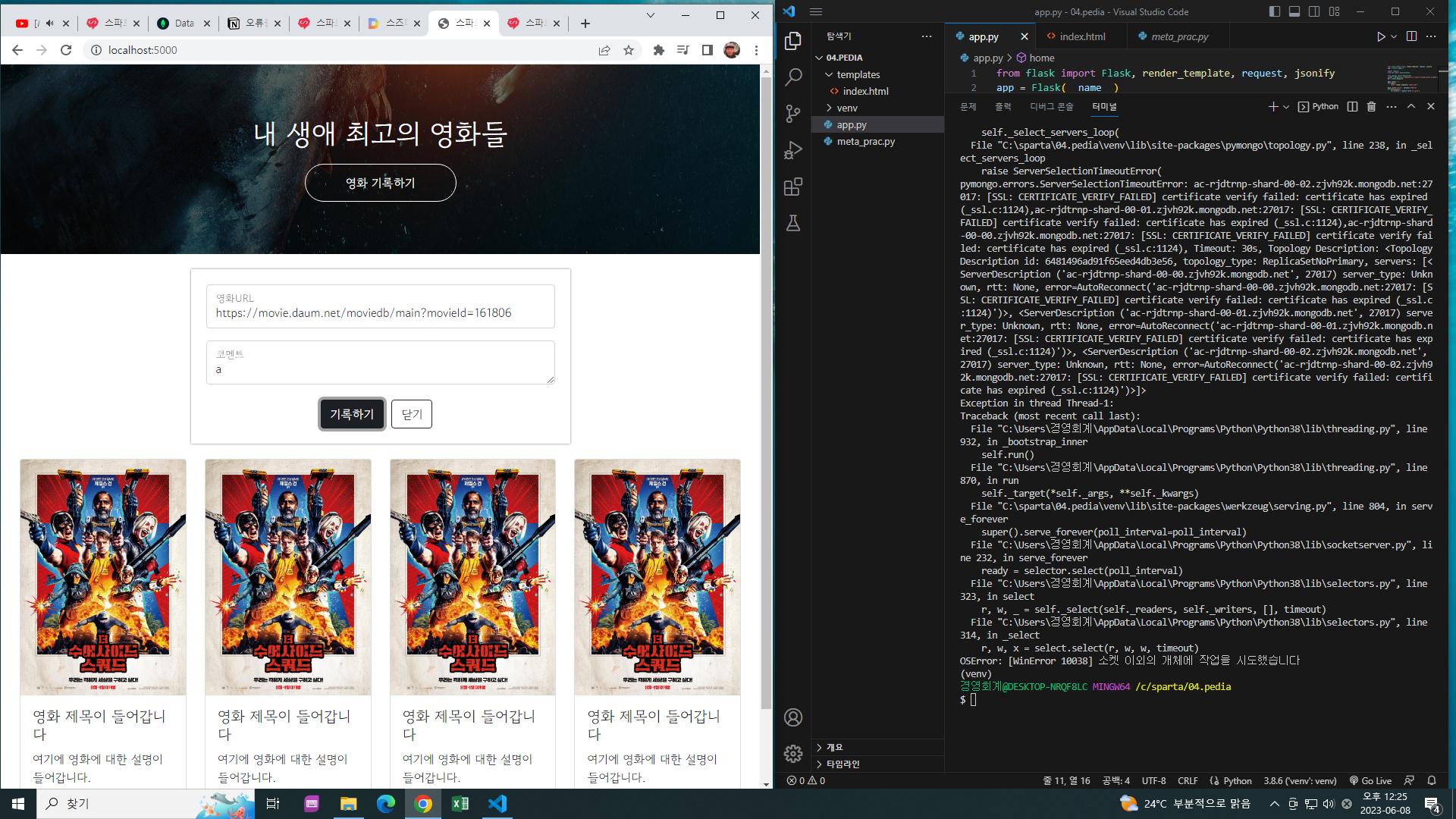Screen dimensions: 1456x819
Task: Split the editor to the right
Action: click(x=1411, y=36)
